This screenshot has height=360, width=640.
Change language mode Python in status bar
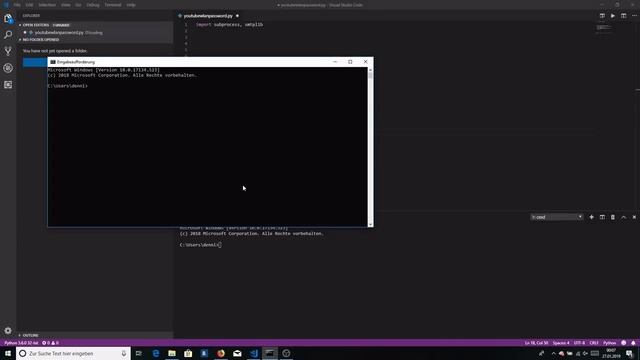(609, 343)
